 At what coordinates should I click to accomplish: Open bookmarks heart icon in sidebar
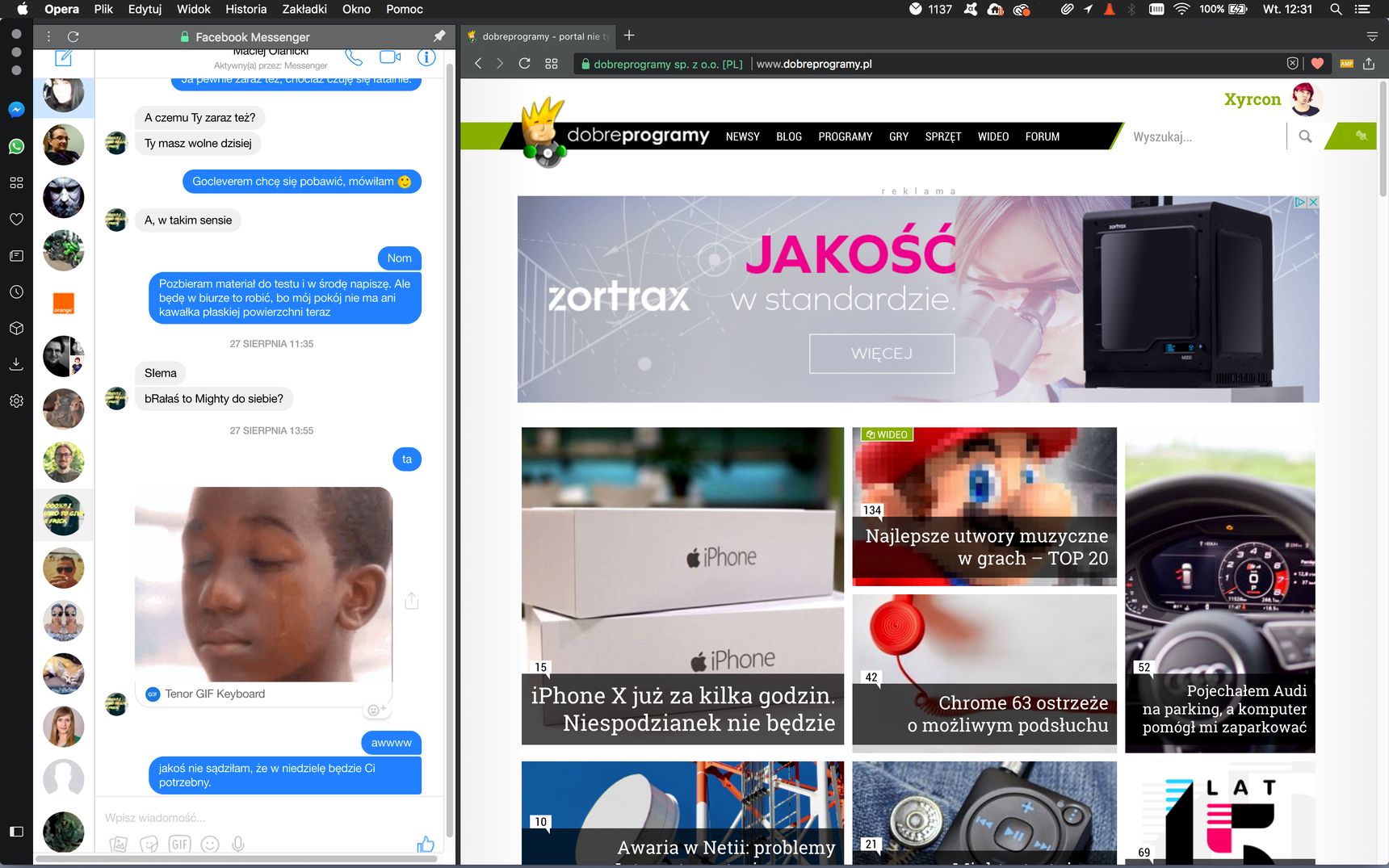tap(16, 219)
